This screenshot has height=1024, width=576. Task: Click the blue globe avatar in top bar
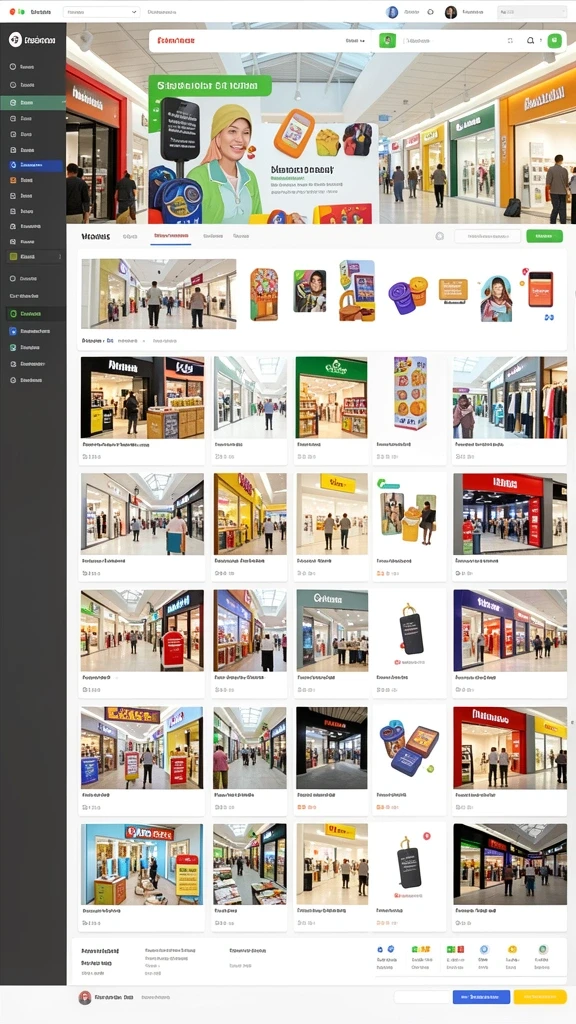(x=392, y=12)
